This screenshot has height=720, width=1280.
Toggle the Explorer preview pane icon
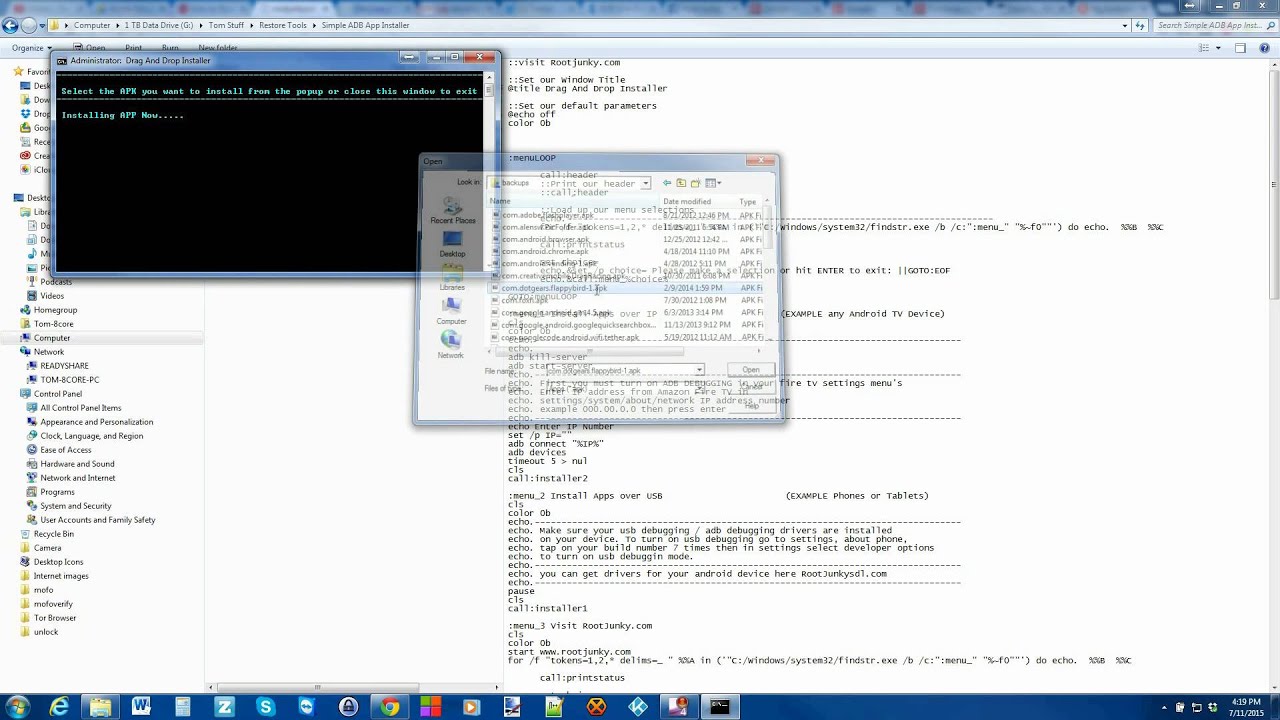(1240, 47)
